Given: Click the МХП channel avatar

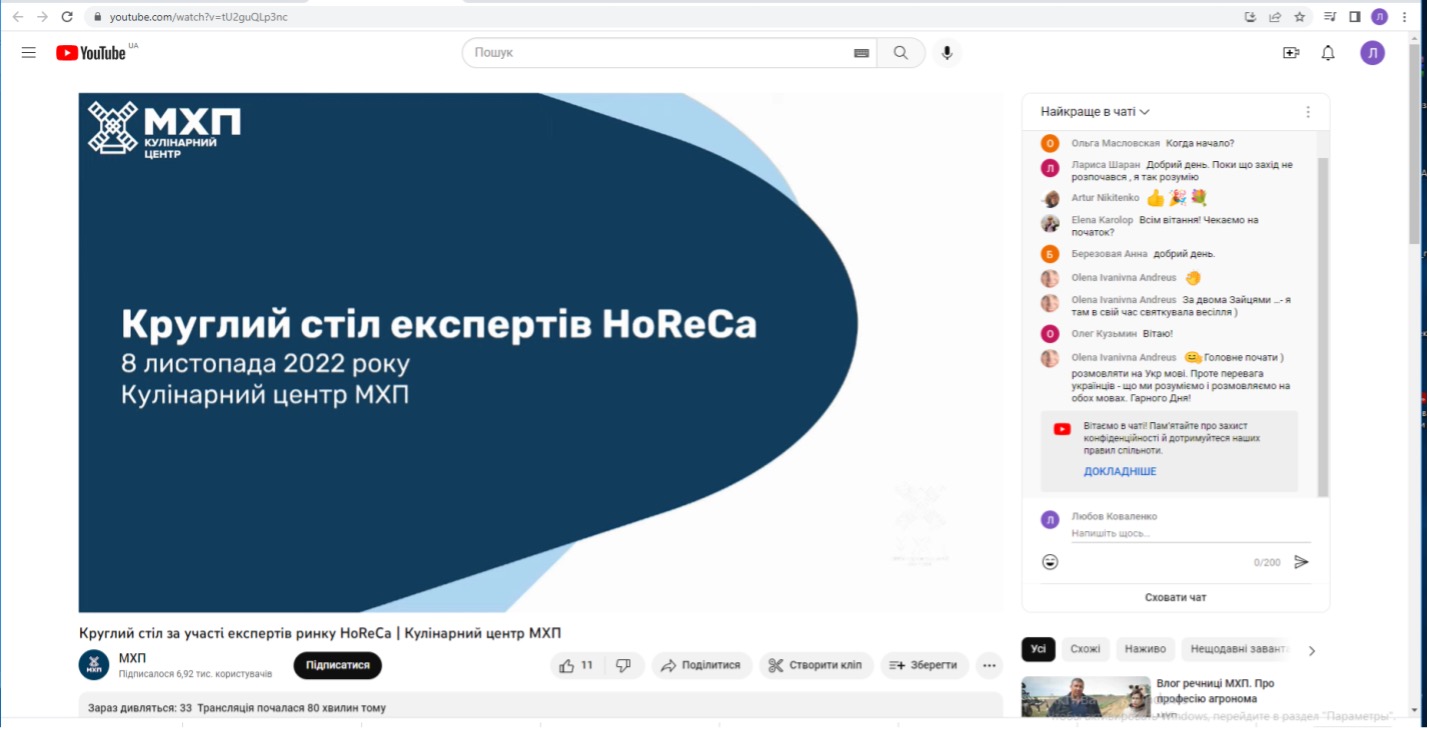Looking at the screenshot, I should (x=94, y=665).
